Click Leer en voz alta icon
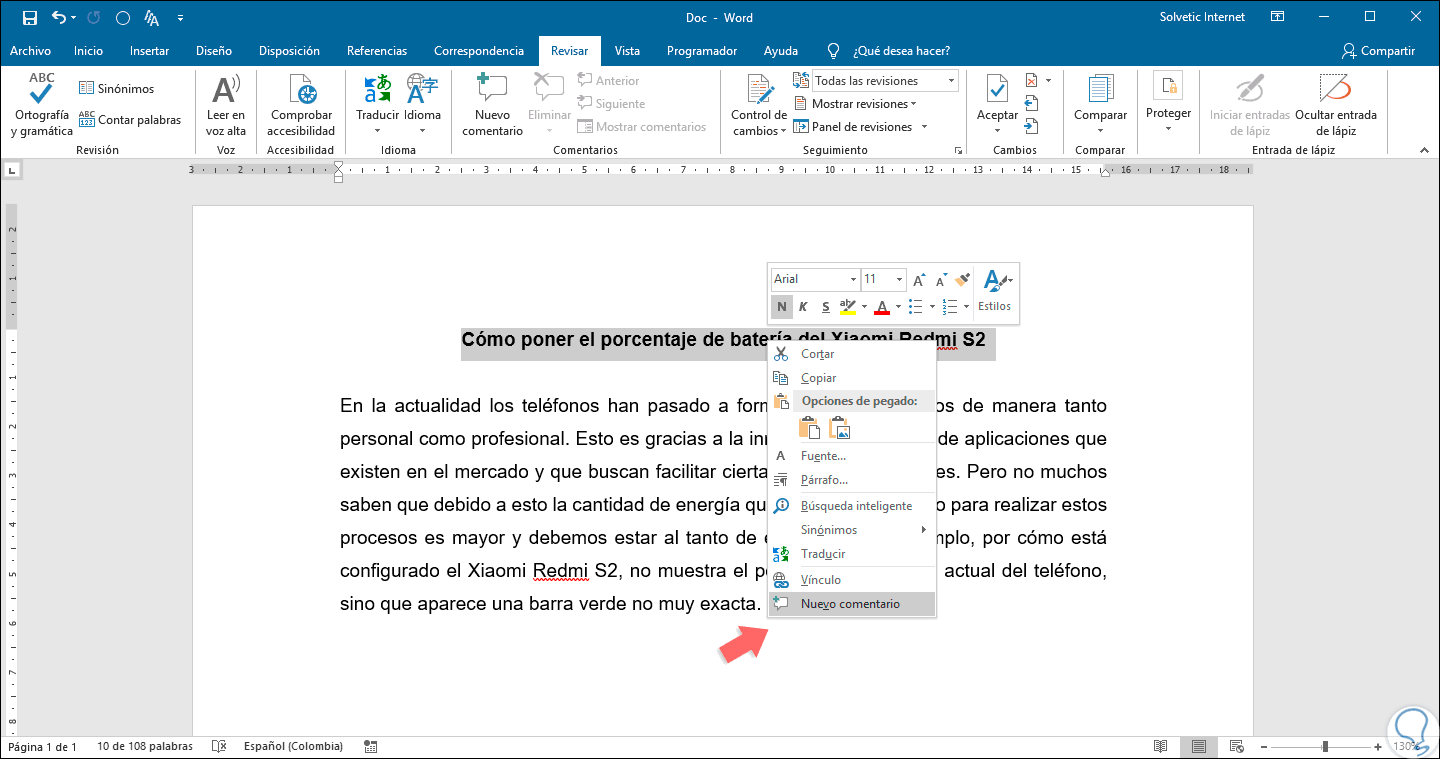This screenshot has width=1440, height=759. pos(226,92)
